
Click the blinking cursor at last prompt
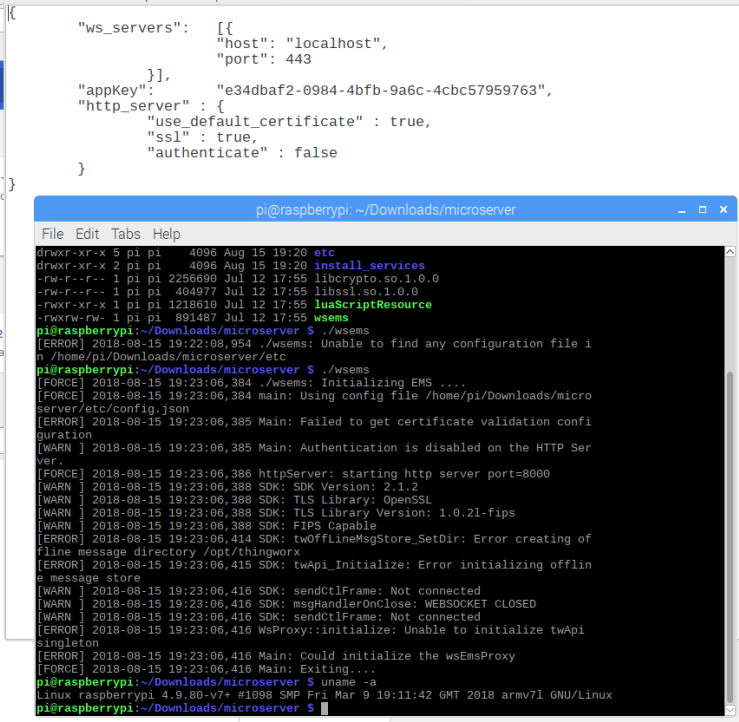[x=324, y=708]
